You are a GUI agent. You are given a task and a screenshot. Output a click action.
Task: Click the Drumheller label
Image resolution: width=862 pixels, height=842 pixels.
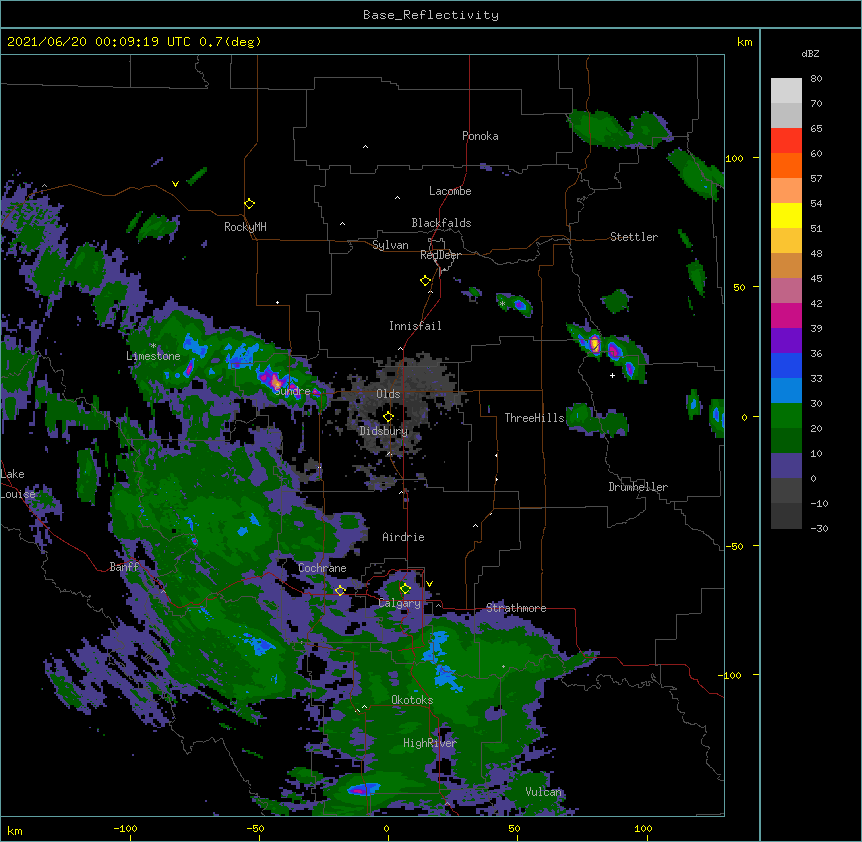tap(638, 488)
